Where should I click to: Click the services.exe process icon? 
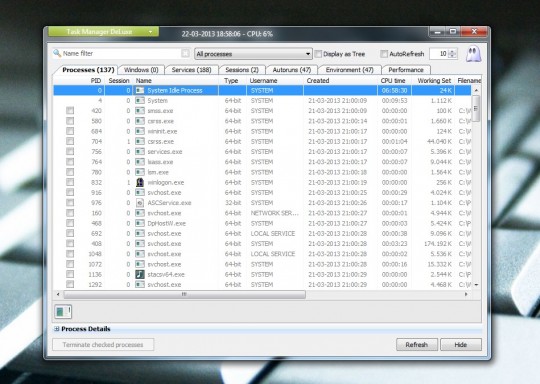(140, 152)
